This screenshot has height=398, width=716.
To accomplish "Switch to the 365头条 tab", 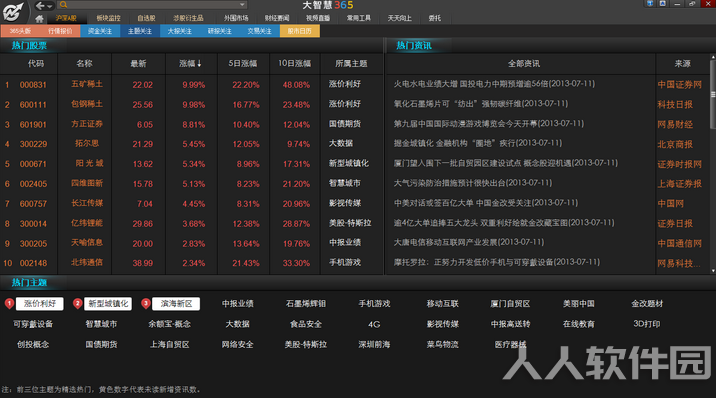I will click(x=20, y=31).
